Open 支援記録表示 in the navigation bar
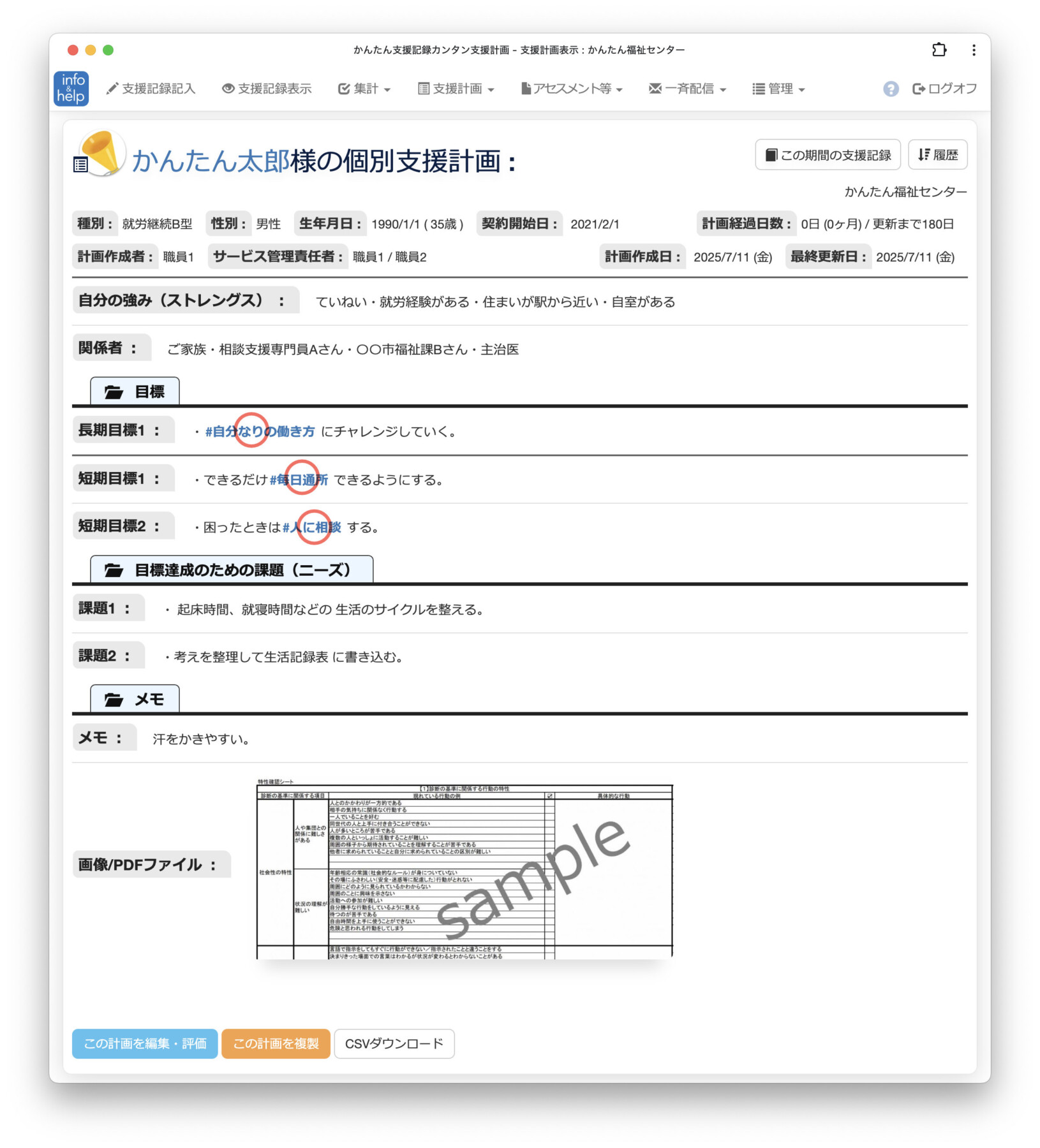 click(267, 89)
